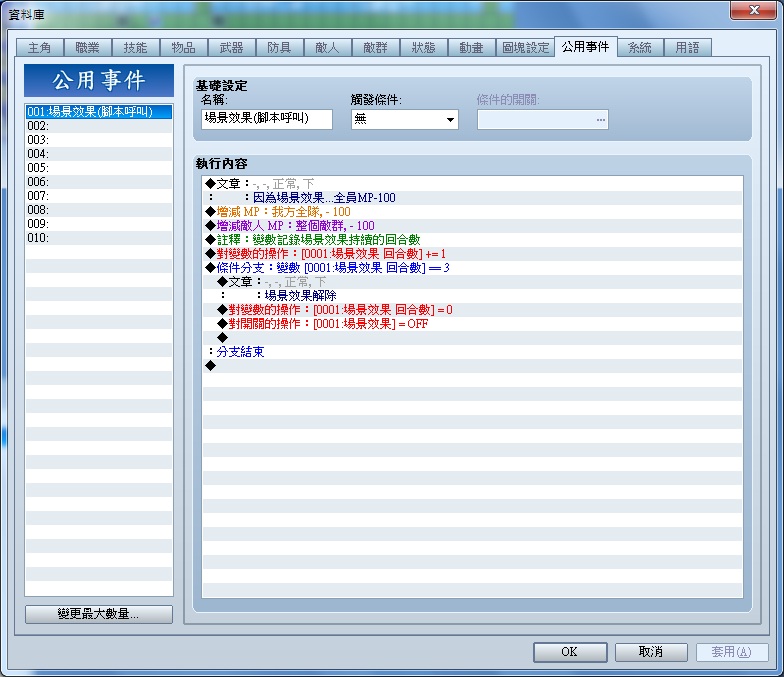The width and height of the screenshot is (784, 677).
Task: Click the 名稱 input field
Action: click(x=266, y=120)
